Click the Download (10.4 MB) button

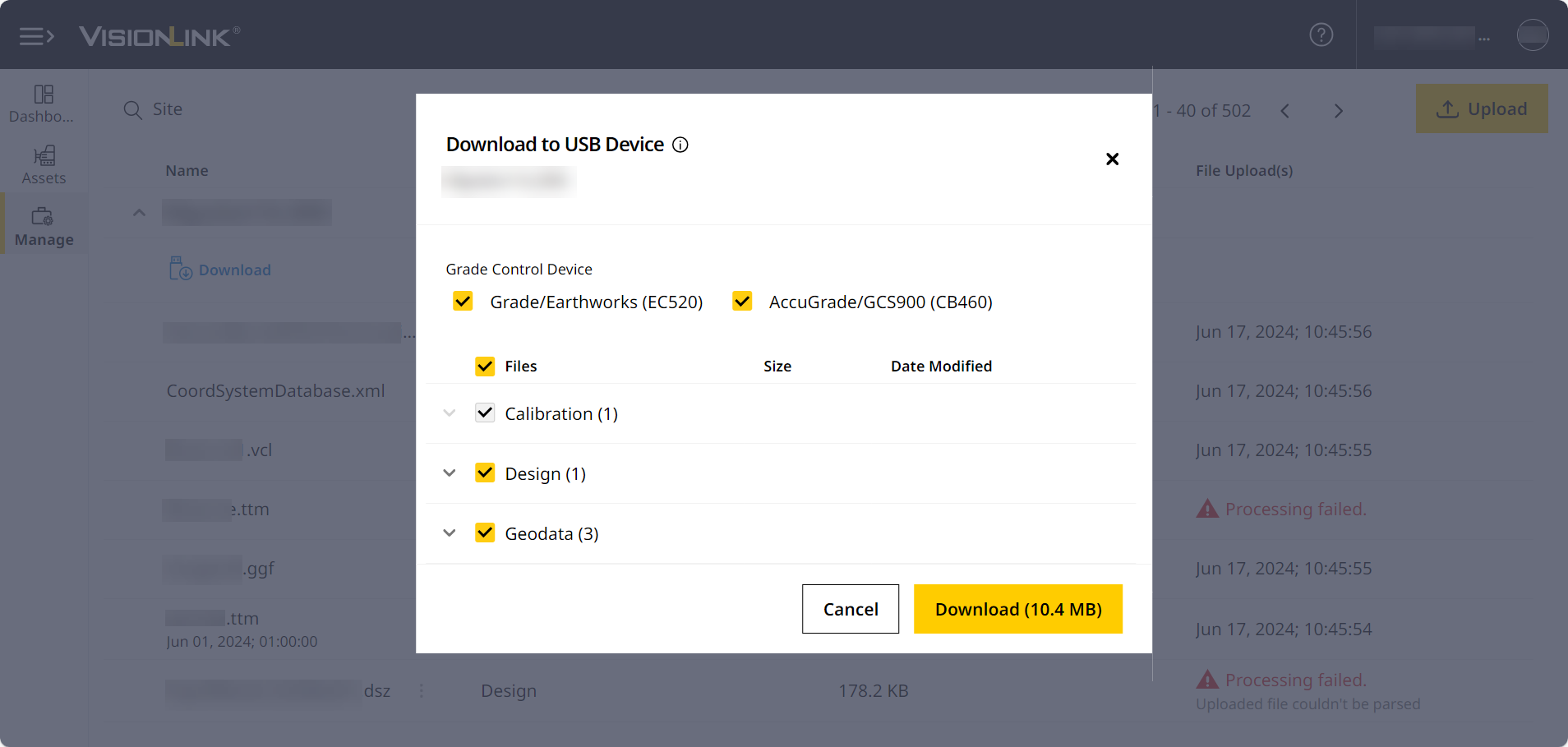[x=1018, y=609]
